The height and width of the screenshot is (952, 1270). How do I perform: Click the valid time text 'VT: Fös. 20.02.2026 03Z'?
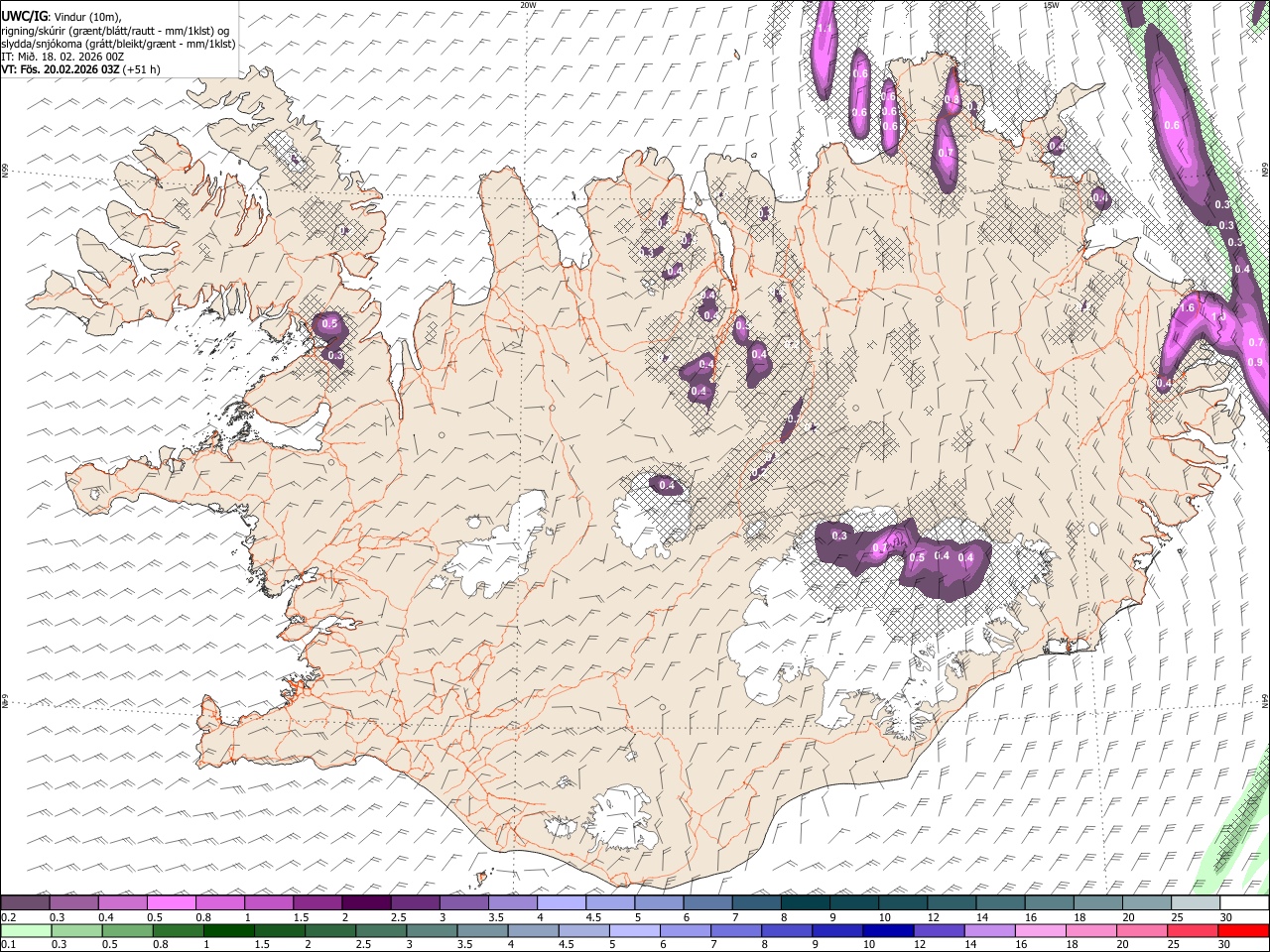point(61,69)
